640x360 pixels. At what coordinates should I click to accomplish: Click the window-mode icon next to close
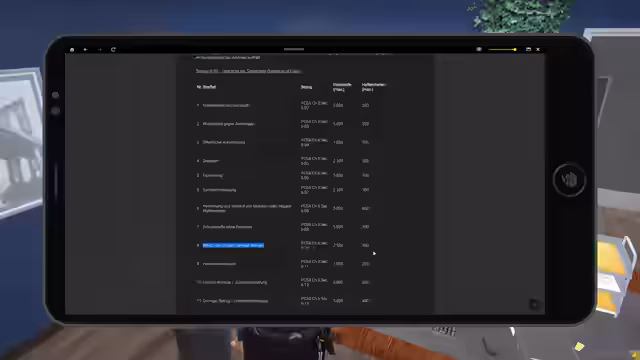pos(529,49)
